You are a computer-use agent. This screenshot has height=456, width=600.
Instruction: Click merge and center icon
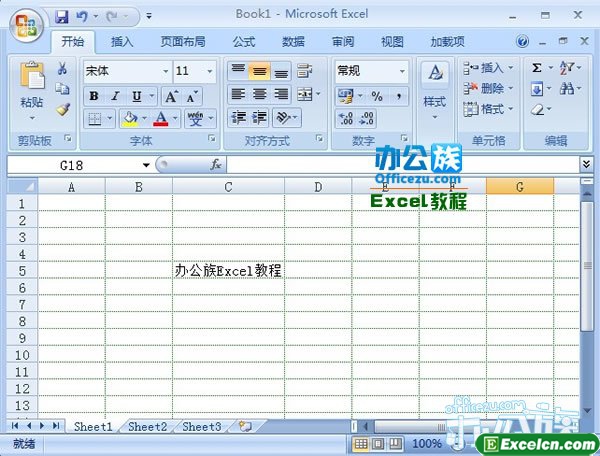pyautogui.click(x=305, y=94)
